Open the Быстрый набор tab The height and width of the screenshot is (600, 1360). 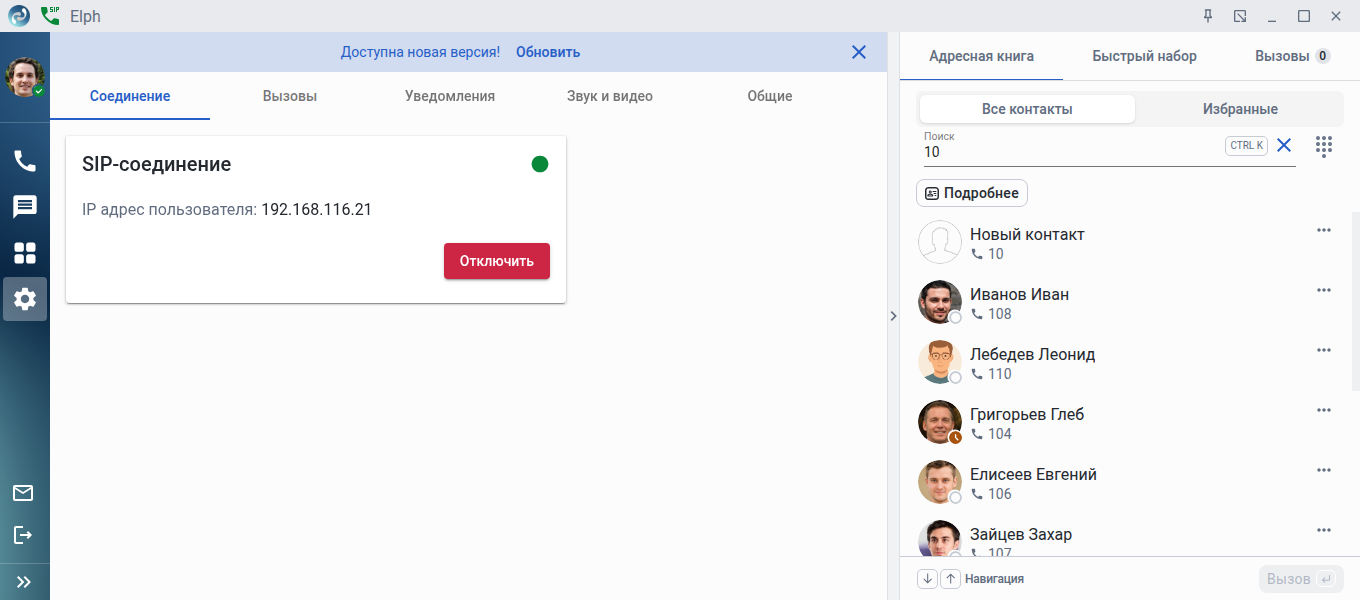(x=1144, y=56)
